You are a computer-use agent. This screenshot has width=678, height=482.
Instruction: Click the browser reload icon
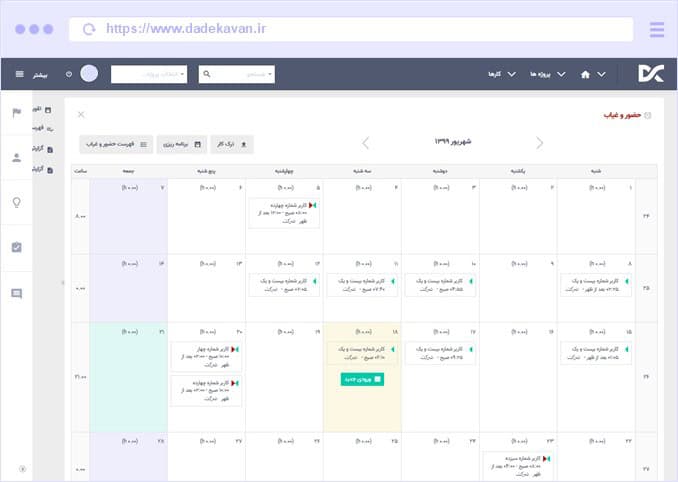[x=91, y=29]
